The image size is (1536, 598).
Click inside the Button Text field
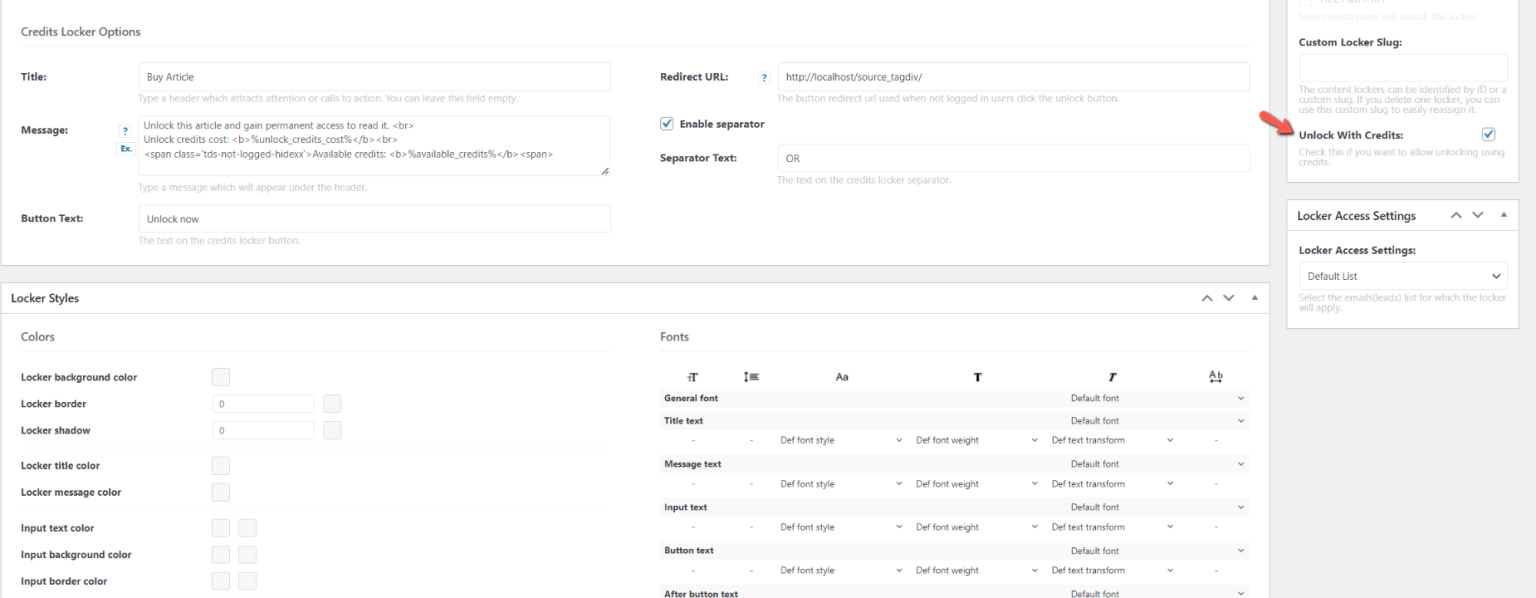pyautogui.click(x=374, y=218)
